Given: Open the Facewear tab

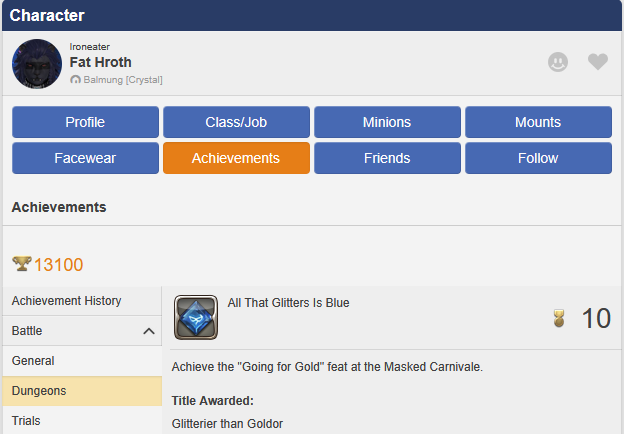Looking at the screenshot, I should pos(85,158).
